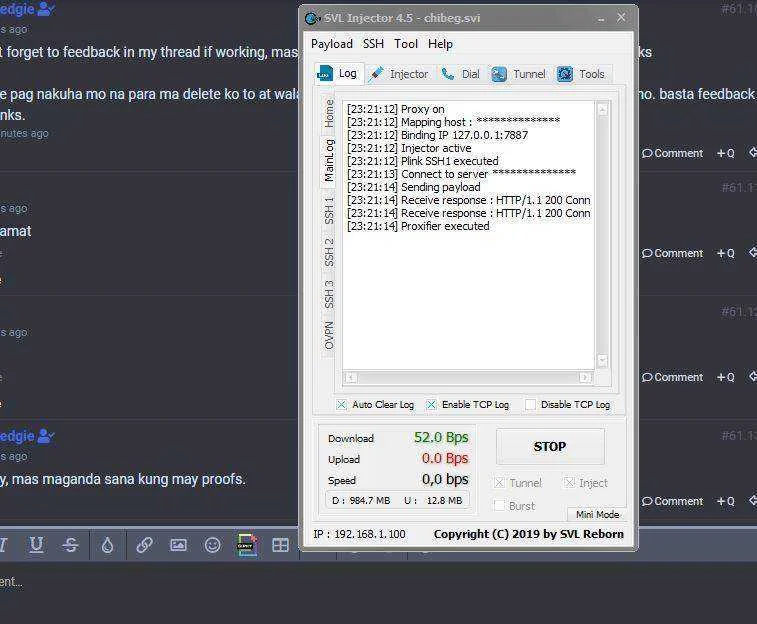This screenshot has height=624, width=757.
Task: Click Comment link on the third post
Action: point(672,377)
